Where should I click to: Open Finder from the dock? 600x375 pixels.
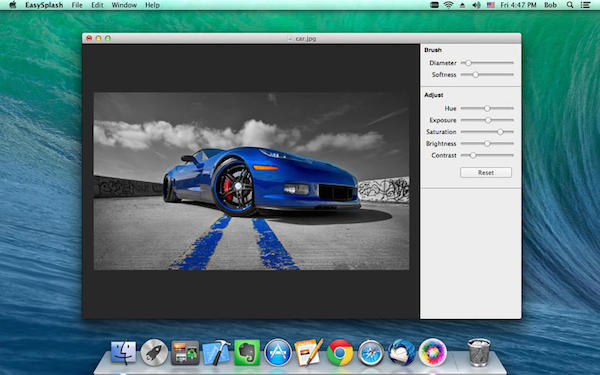[x=124, y=352]
